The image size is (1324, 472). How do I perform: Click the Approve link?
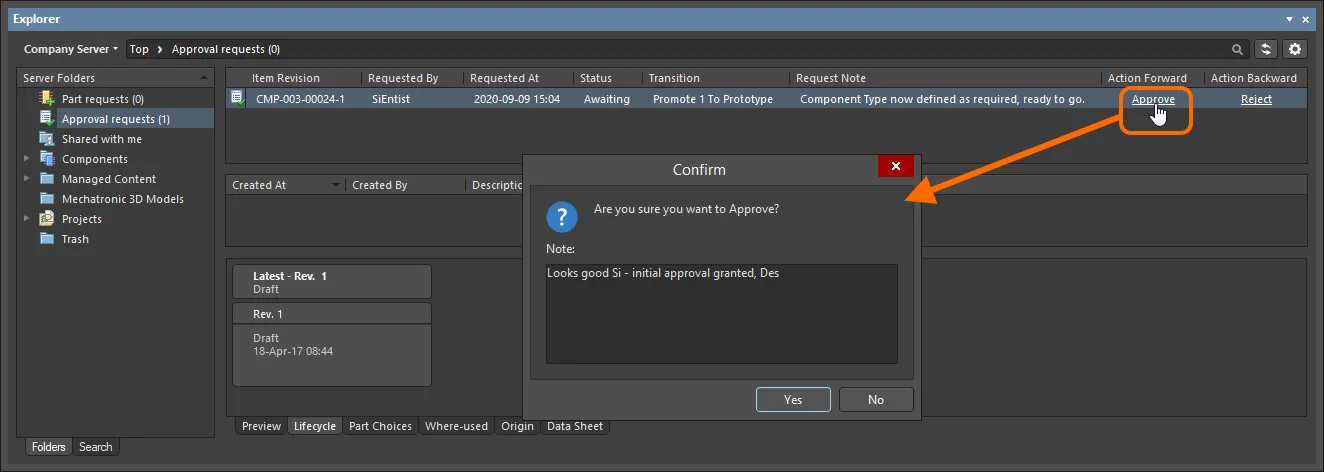click(1153, 99)
